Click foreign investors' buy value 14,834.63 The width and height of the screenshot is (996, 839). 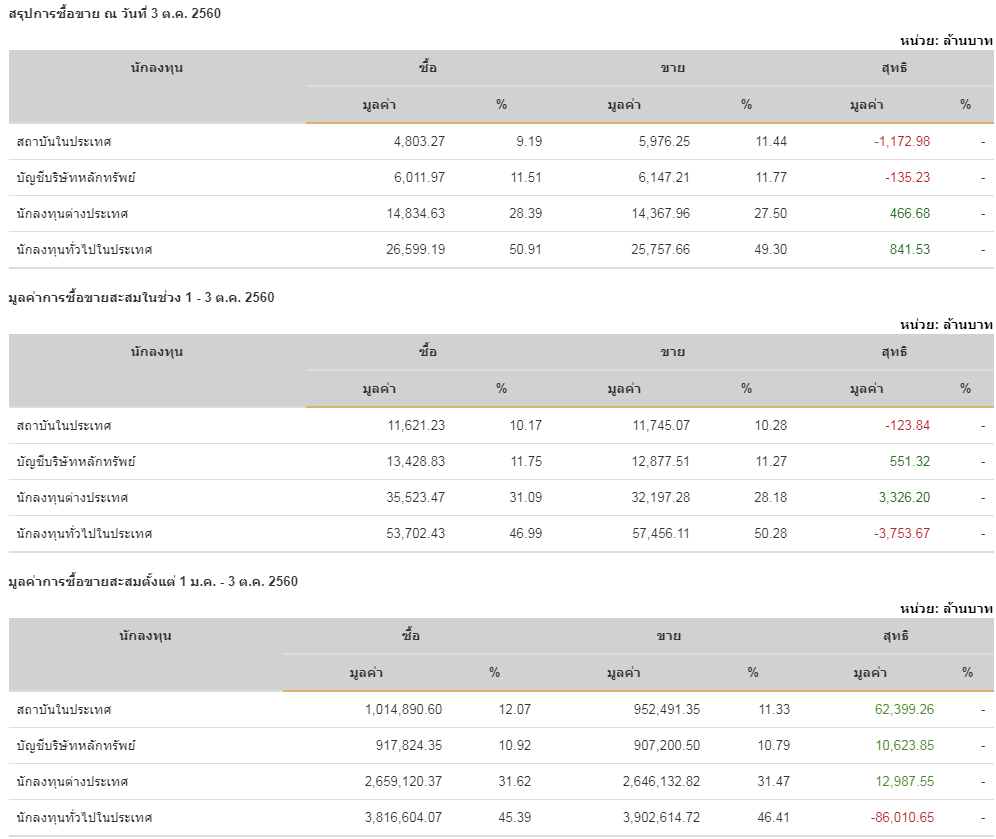[x=408, y=213]
